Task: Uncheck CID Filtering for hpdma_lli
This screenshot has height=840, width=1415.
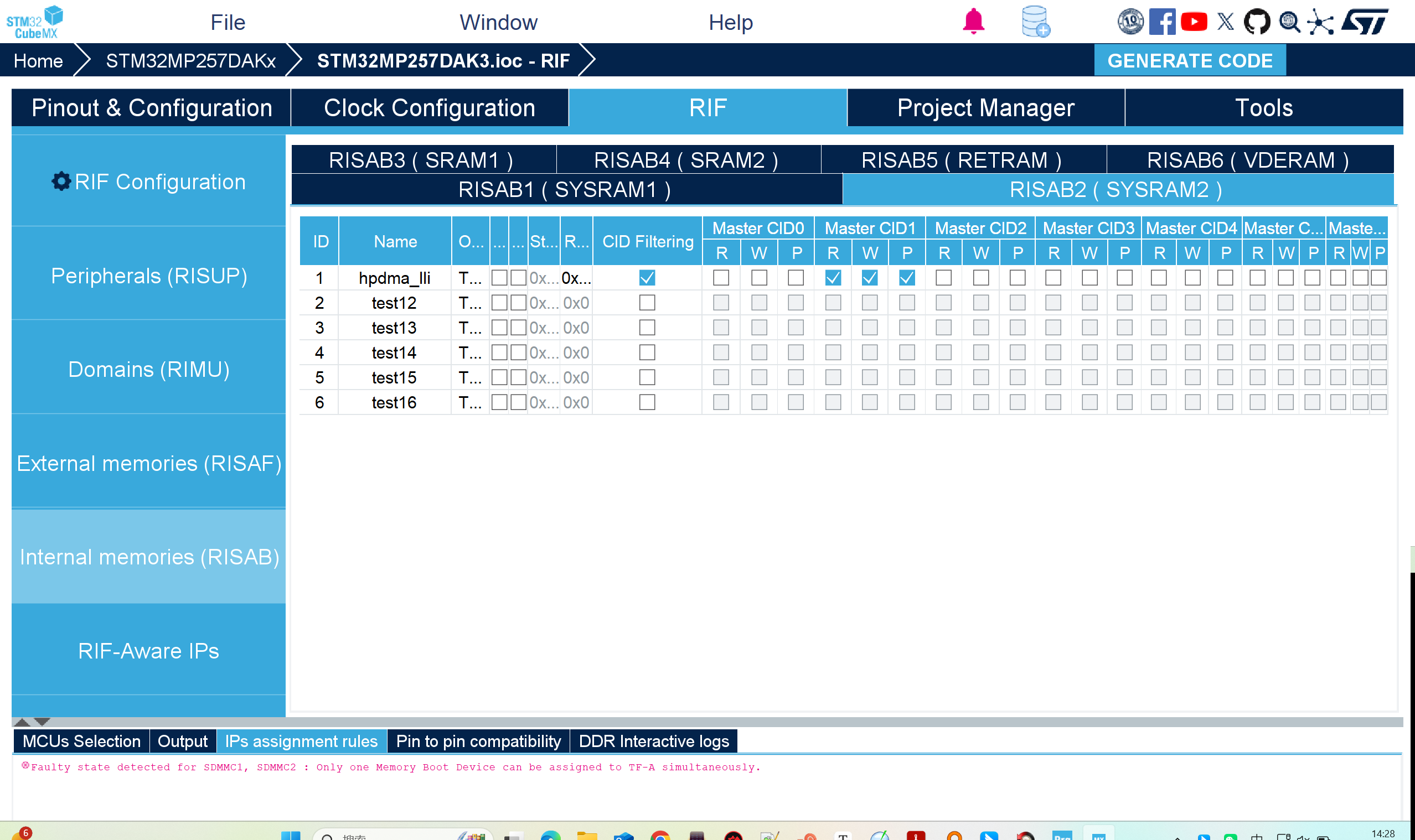Action: click(647, 278)
